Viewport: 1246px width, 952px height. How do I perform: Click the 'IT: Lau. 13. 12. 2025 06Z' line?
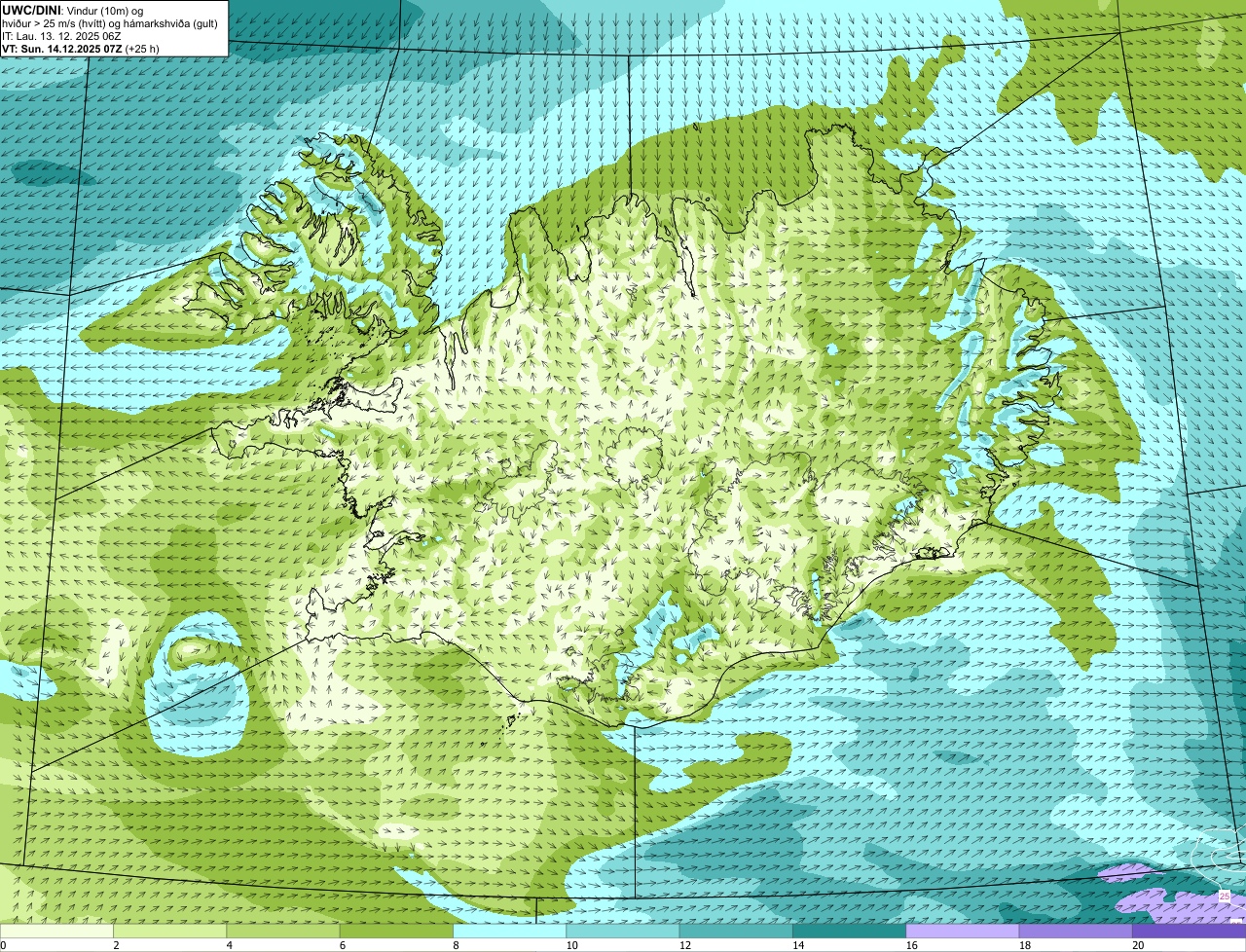point(61,36)
